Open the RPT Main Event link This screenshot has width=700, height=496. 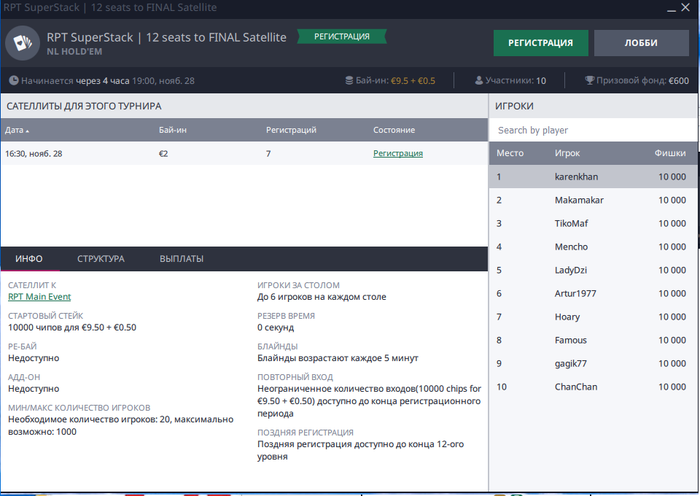[39, 297]
